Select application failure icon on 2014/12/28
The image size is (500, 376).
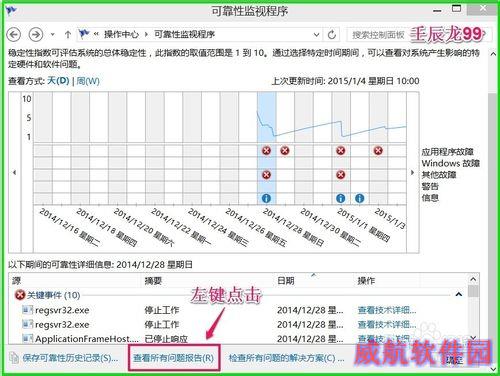[266, 151]
